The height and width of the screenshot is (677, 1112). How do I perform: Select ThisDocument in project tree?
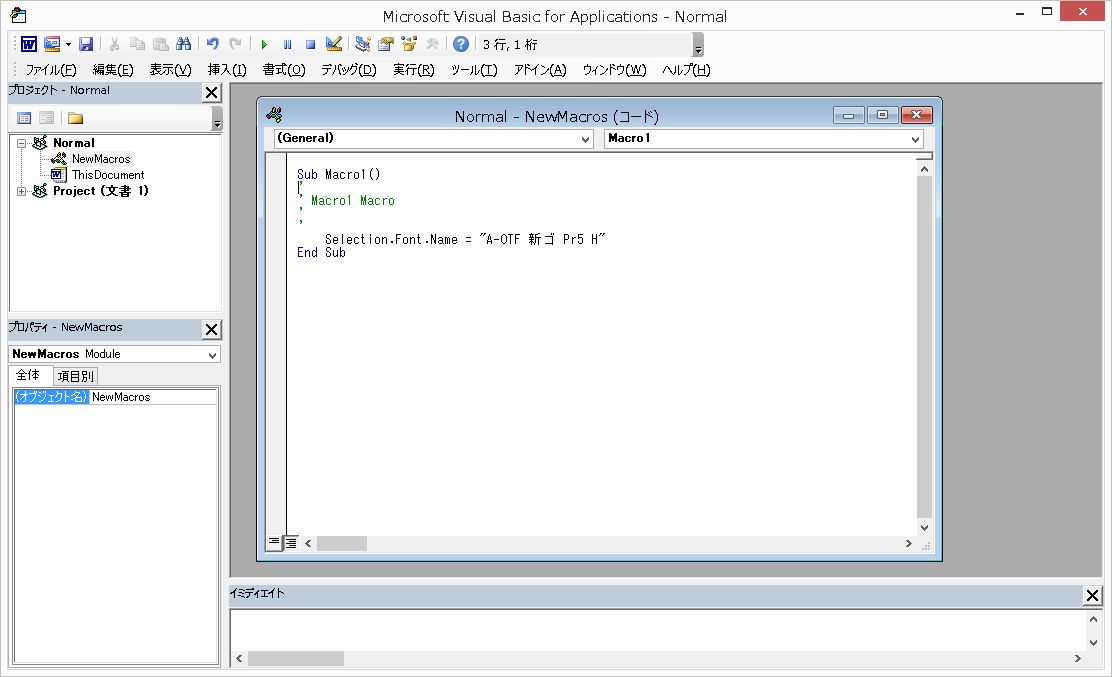108,174
